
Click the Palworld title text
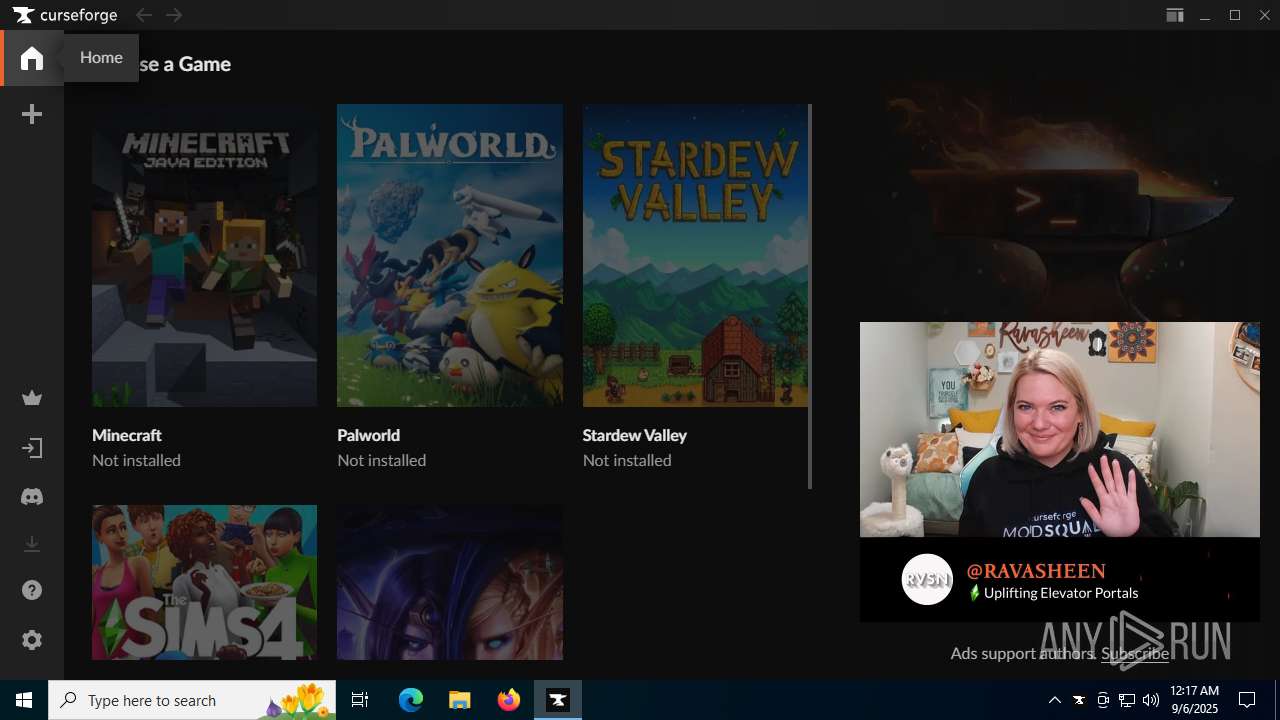(x=369, y=435)
